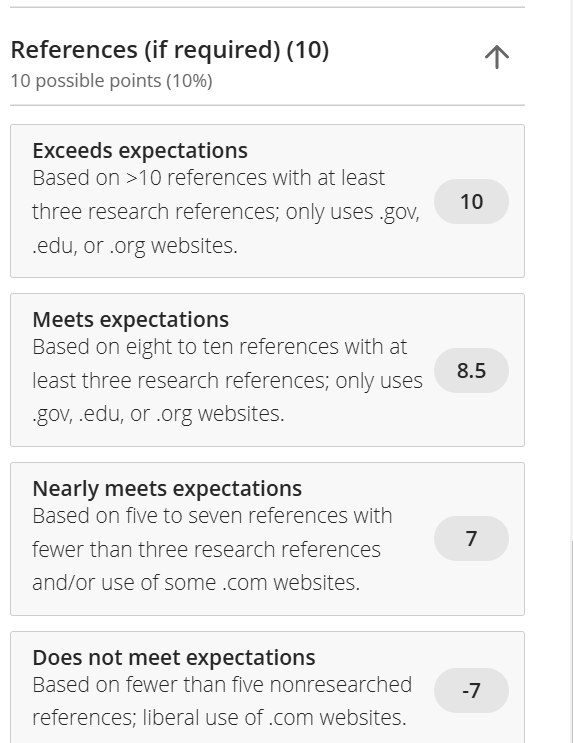Click the 'and/or use of some .com websites.' line
This screenshot has height=743, width=573.
click(196, 582)
